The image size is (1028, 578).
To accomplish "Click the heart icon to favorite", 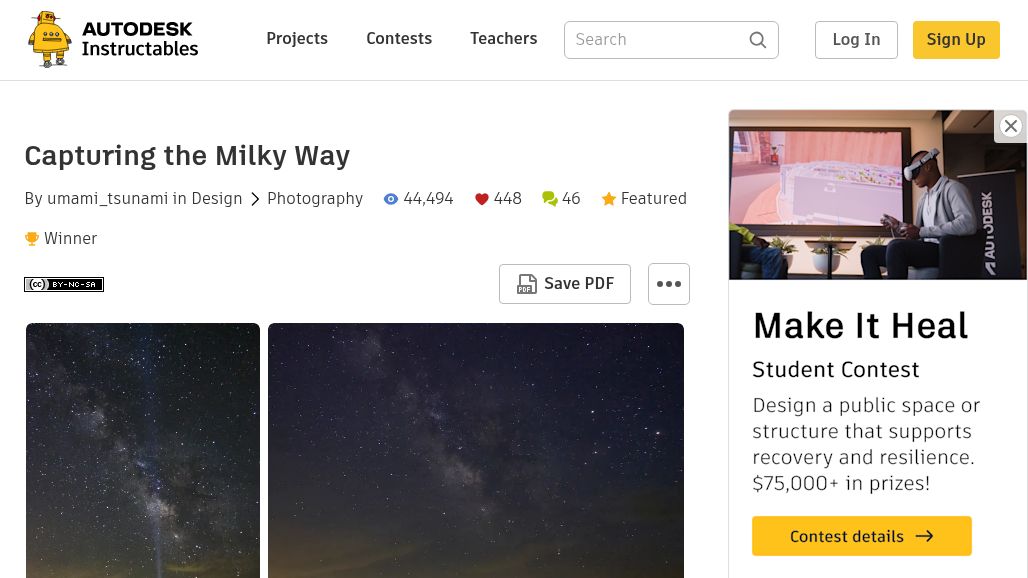I will 482,198.
